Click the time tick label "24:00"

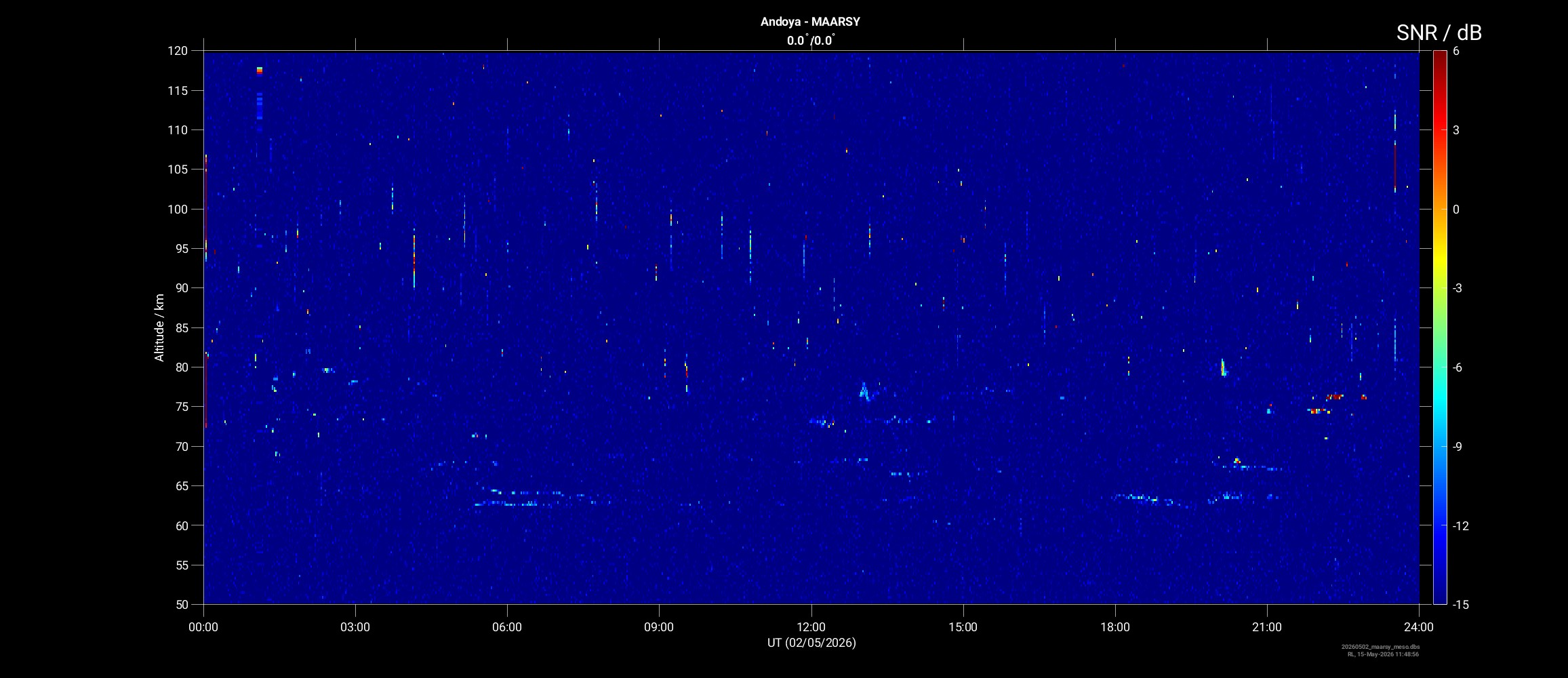click(x=1419, y=627)
